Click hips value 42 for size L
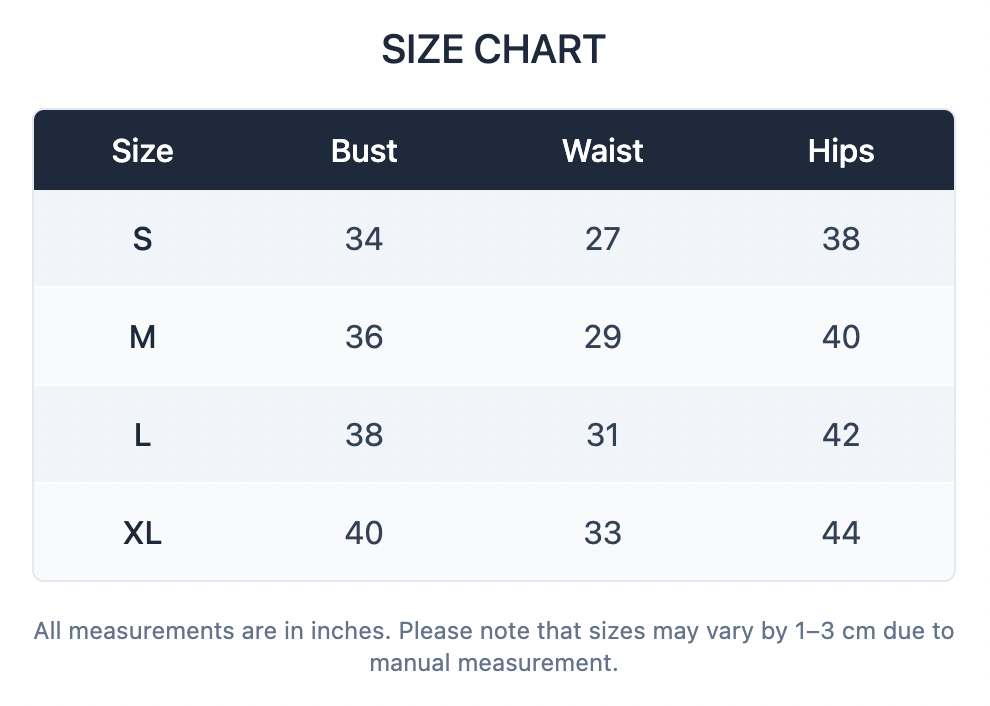 pyautogui.click(x=841, y=434)
